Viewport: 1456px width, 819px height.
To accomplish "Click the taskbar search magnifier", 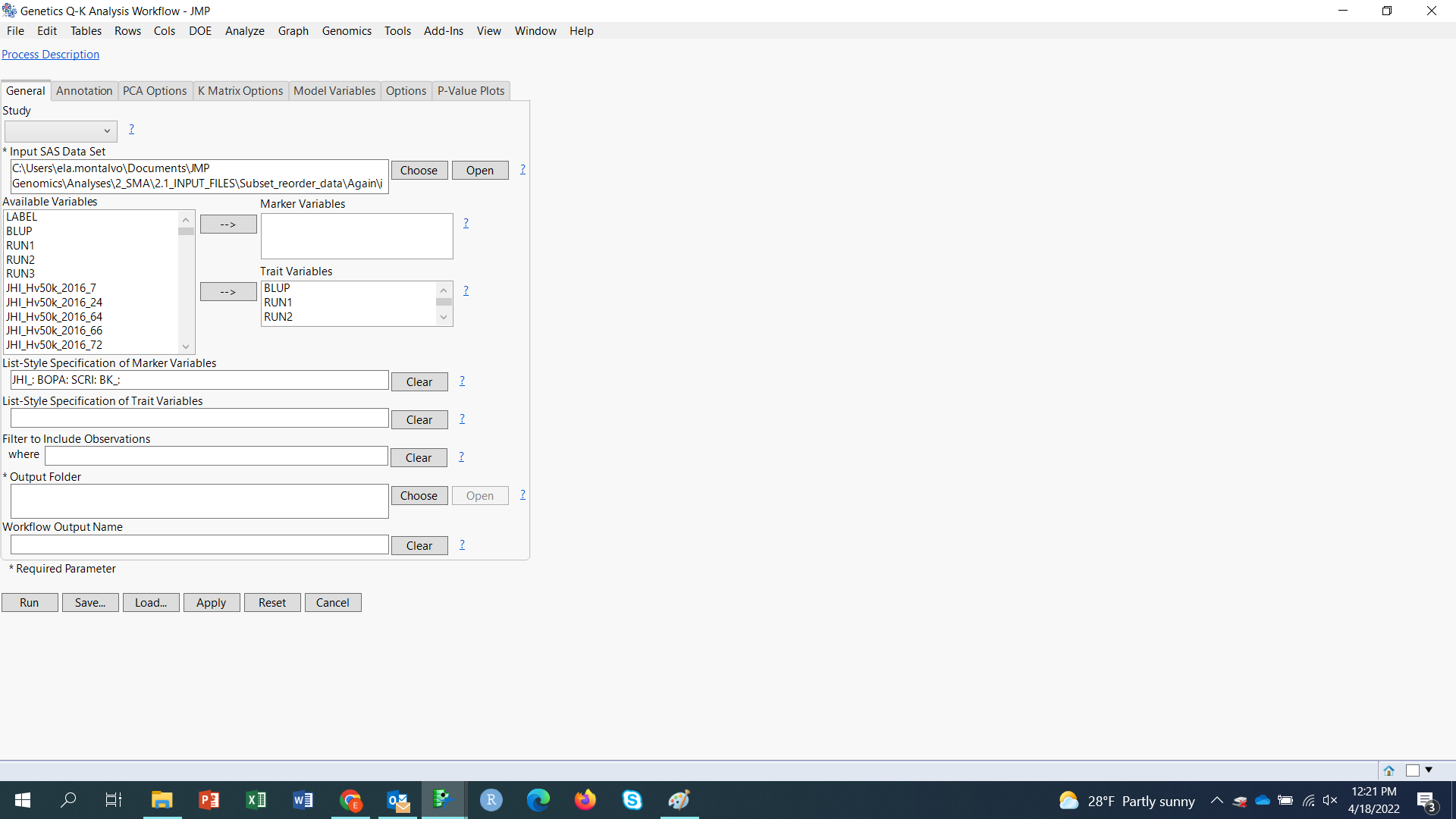I will pos(68,800).
